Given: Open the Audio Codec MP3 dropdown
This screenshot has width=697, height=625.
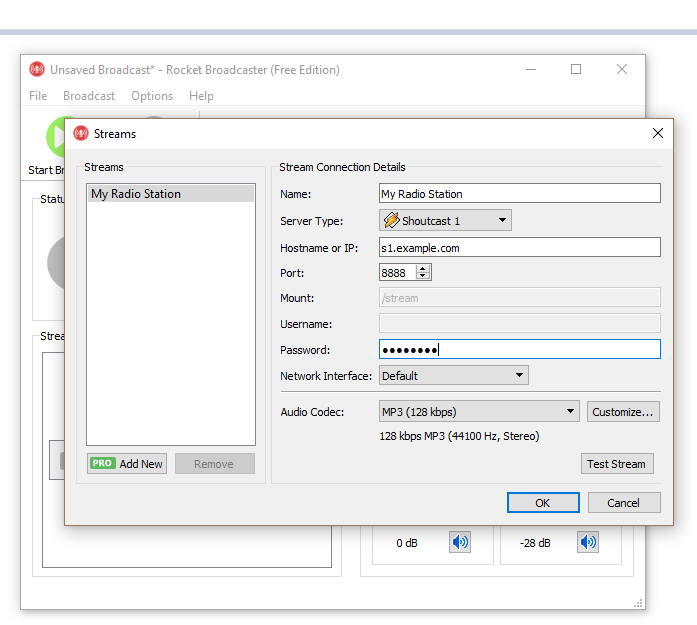Looking at the screenshot, I should coord(479,412).
